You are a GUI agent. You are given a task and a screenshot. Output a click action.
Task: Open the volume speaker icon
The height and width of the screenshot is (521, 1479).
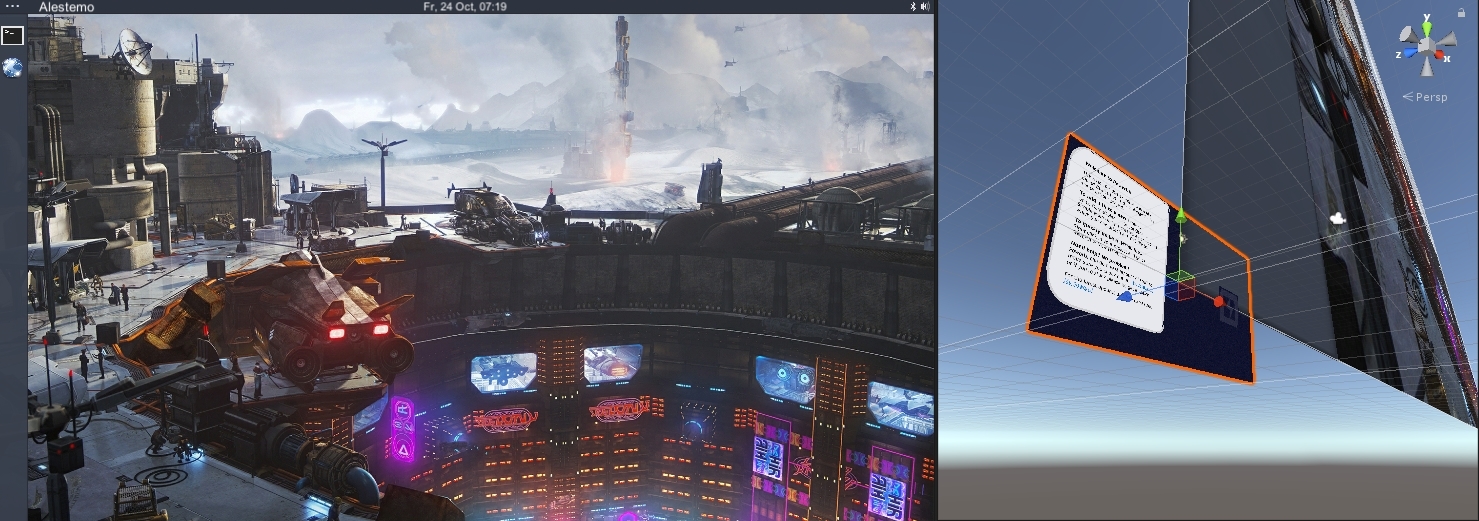924,6
